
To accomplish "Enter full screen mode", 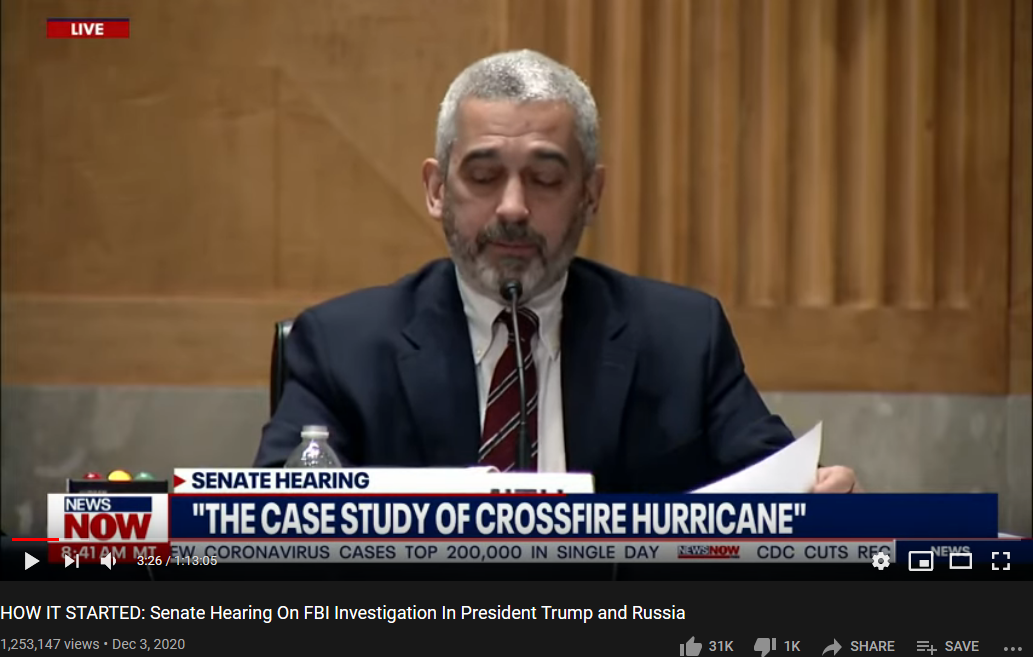I will (x=1001, y=561).
